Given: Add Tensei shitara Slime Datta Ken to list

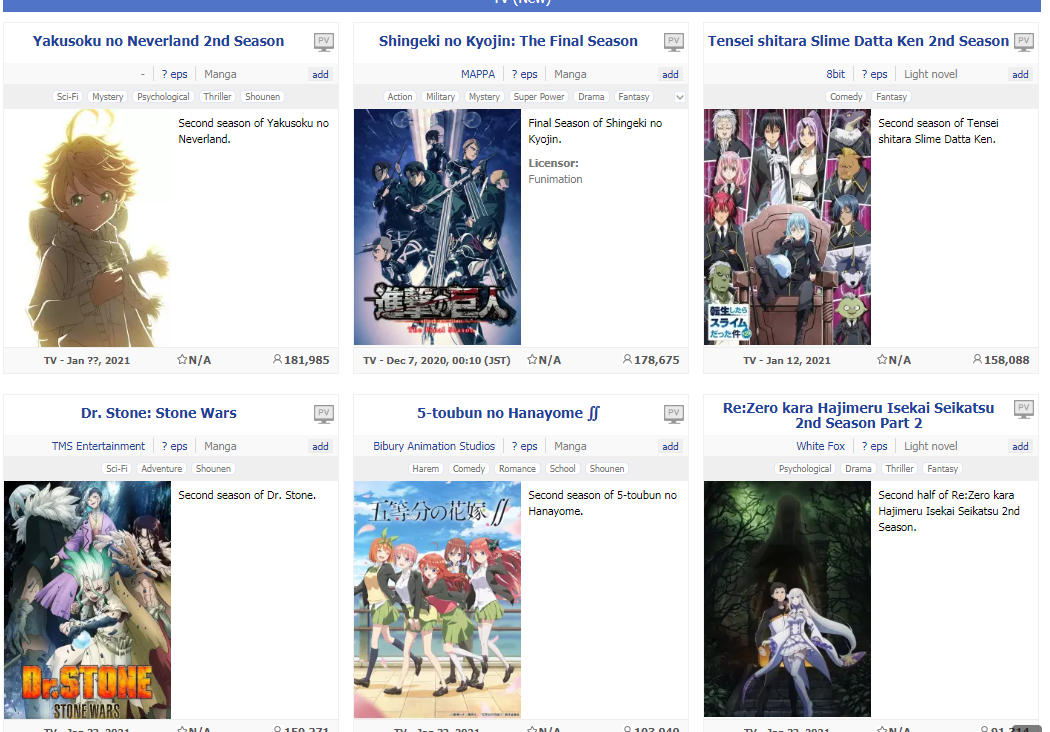Looking at the screenshot, I should click(x=1020, y=74).
